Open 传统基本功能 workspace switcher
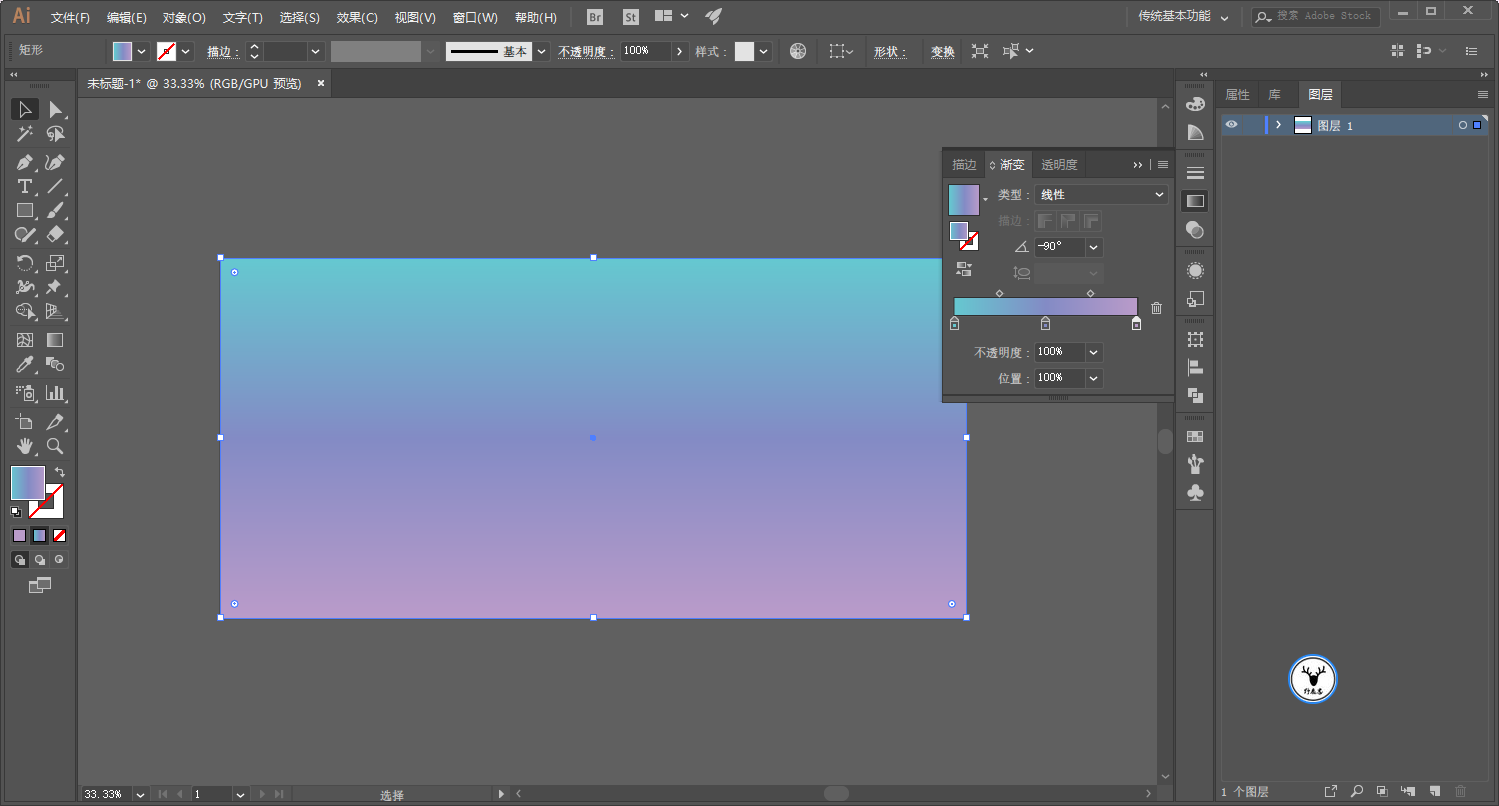 [1184, 16]
